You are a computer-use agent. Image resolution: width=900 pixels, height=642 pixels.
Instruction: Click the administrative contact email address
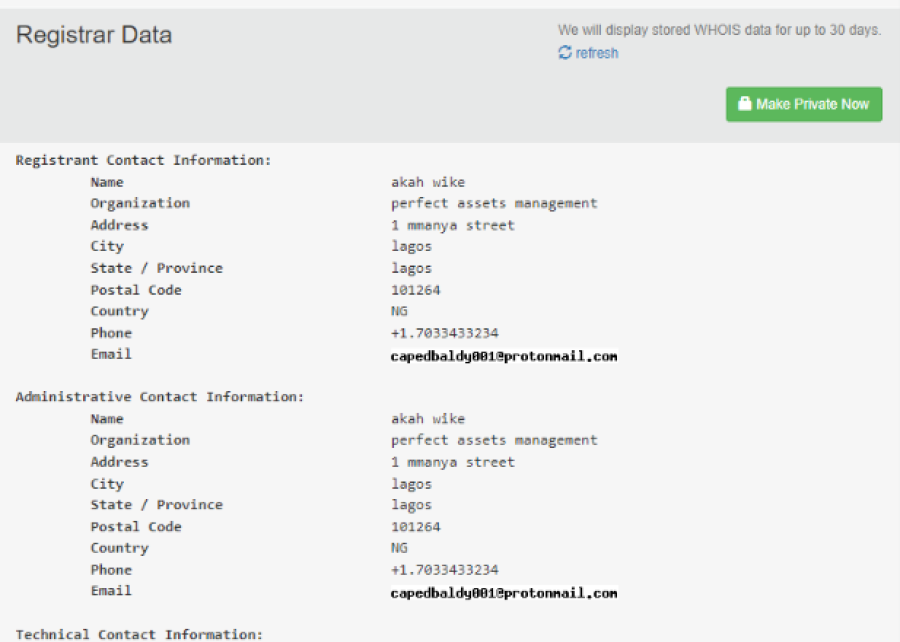[x=504, y=593]
